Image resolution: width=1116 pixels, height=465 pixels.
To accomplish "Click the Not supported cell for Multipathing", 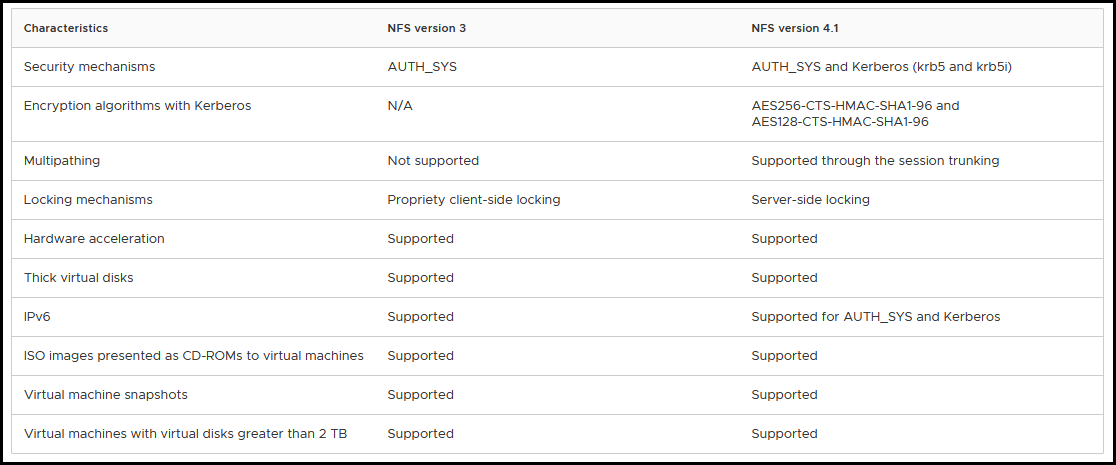I will coord(433,161).
